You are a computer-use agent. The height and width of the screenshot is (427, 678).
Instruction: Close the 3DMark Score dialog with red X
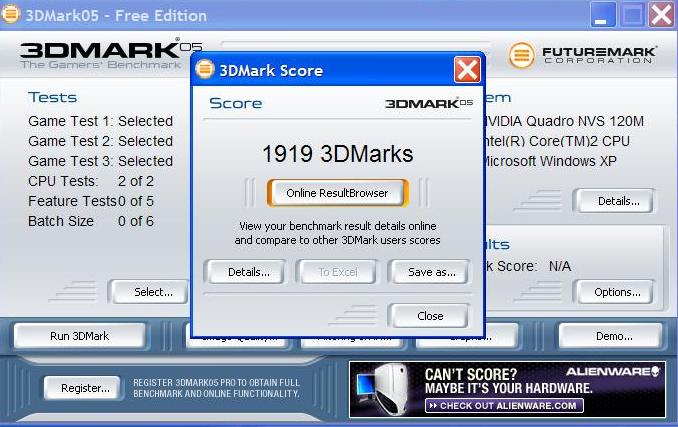[x=467, y=70]
